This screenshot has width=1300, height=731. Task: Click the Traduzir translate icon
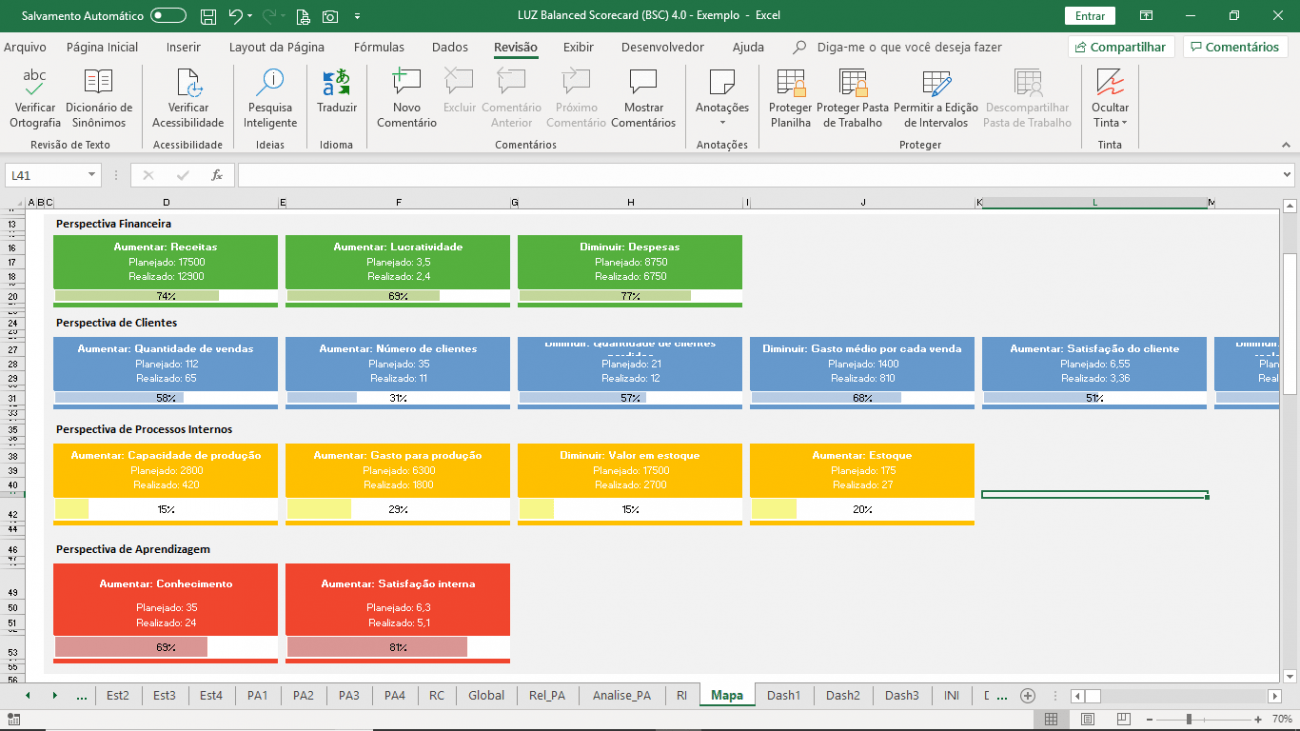tap(336, 82)
